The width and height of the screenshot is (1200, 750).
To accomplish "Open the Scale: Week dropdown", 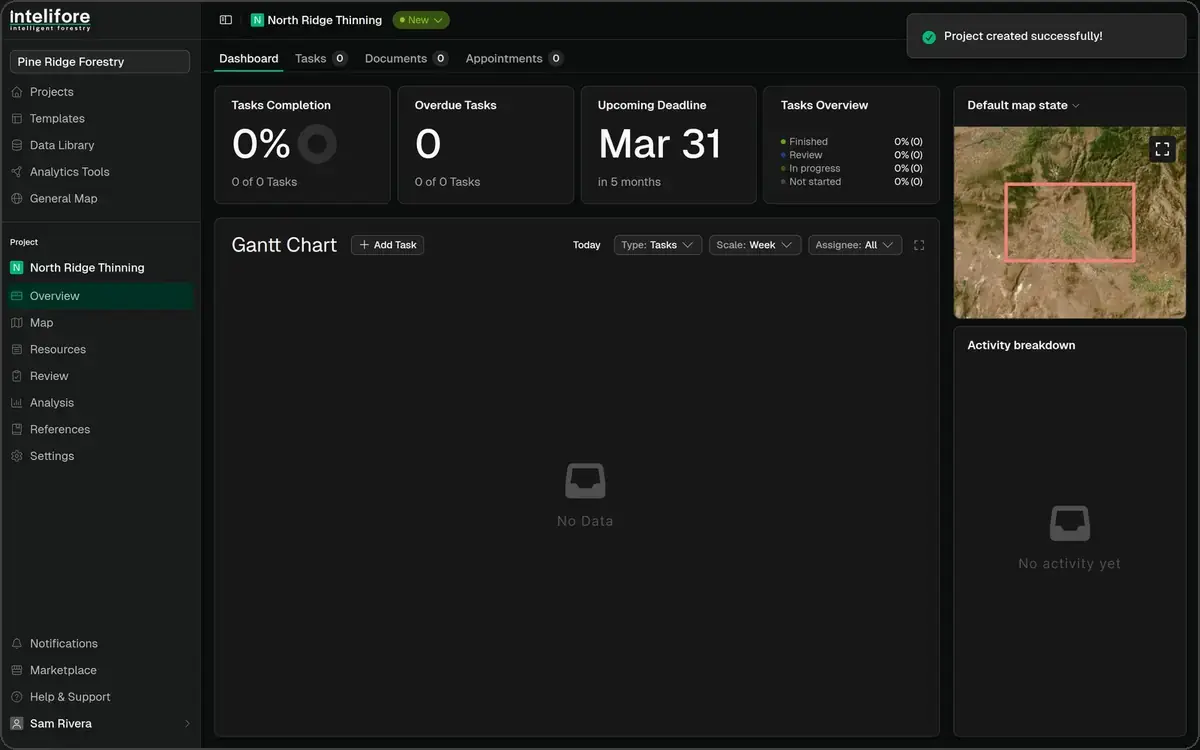I will [755, 245].
